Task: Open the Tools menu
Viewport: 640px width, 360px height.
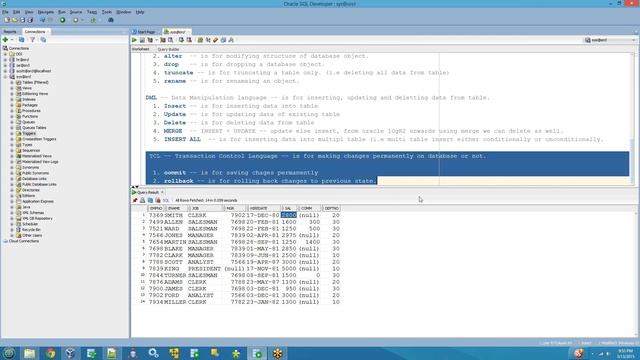Action: click(x=107, y=12)
